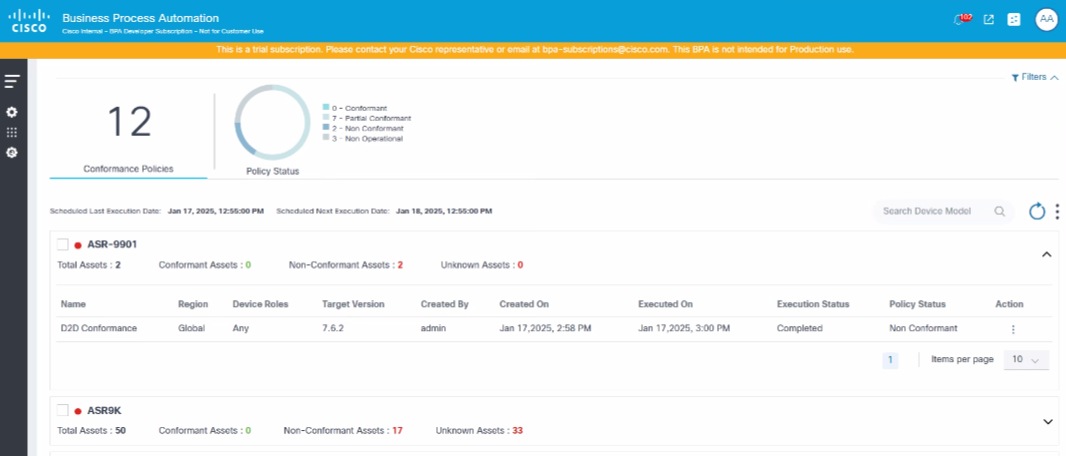Select the ASR-9901 checkbox
The height and width of the screenshot is (456, 1066).
click(63, 245)
